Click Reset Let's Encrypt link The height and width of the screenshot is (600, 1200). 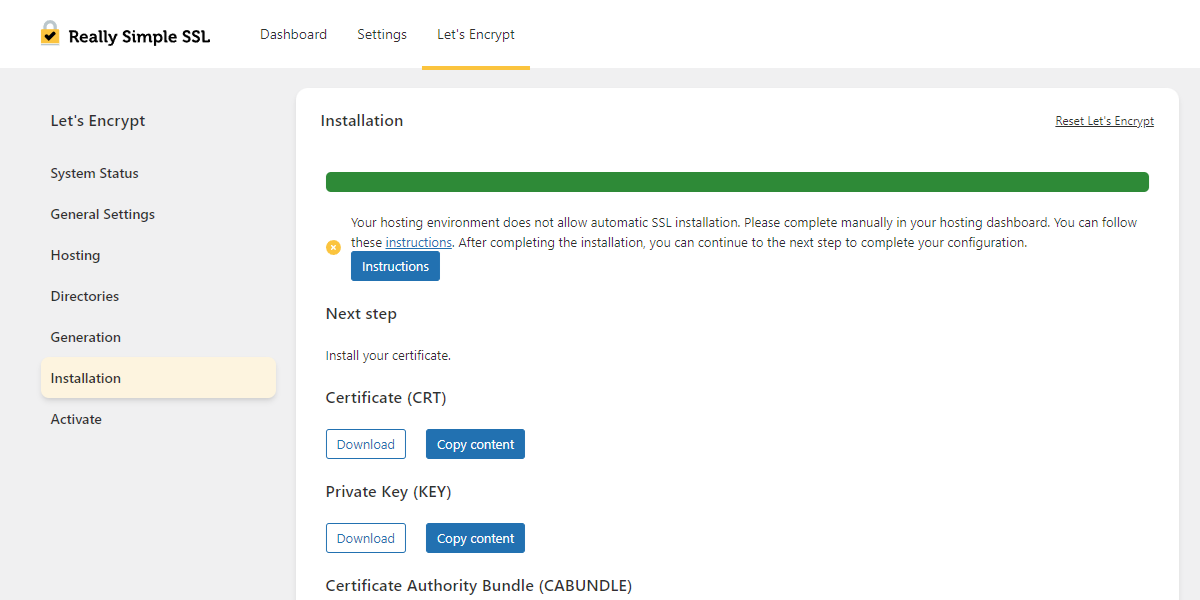[x=1104, y=121]
